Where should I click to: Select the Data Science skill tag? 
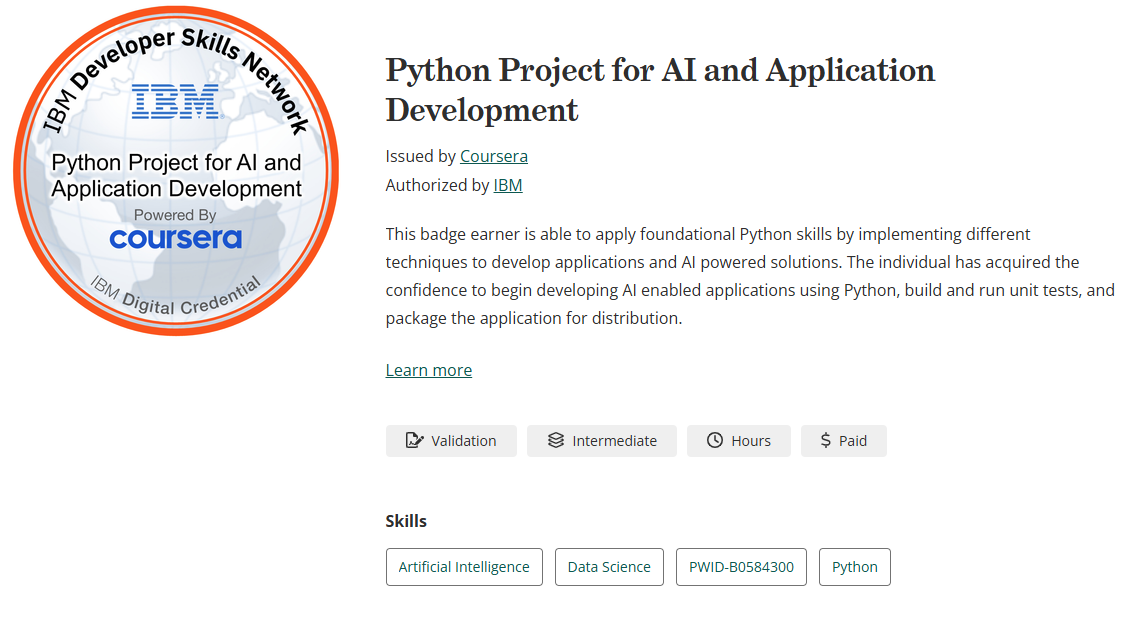[x=609, y=567]
